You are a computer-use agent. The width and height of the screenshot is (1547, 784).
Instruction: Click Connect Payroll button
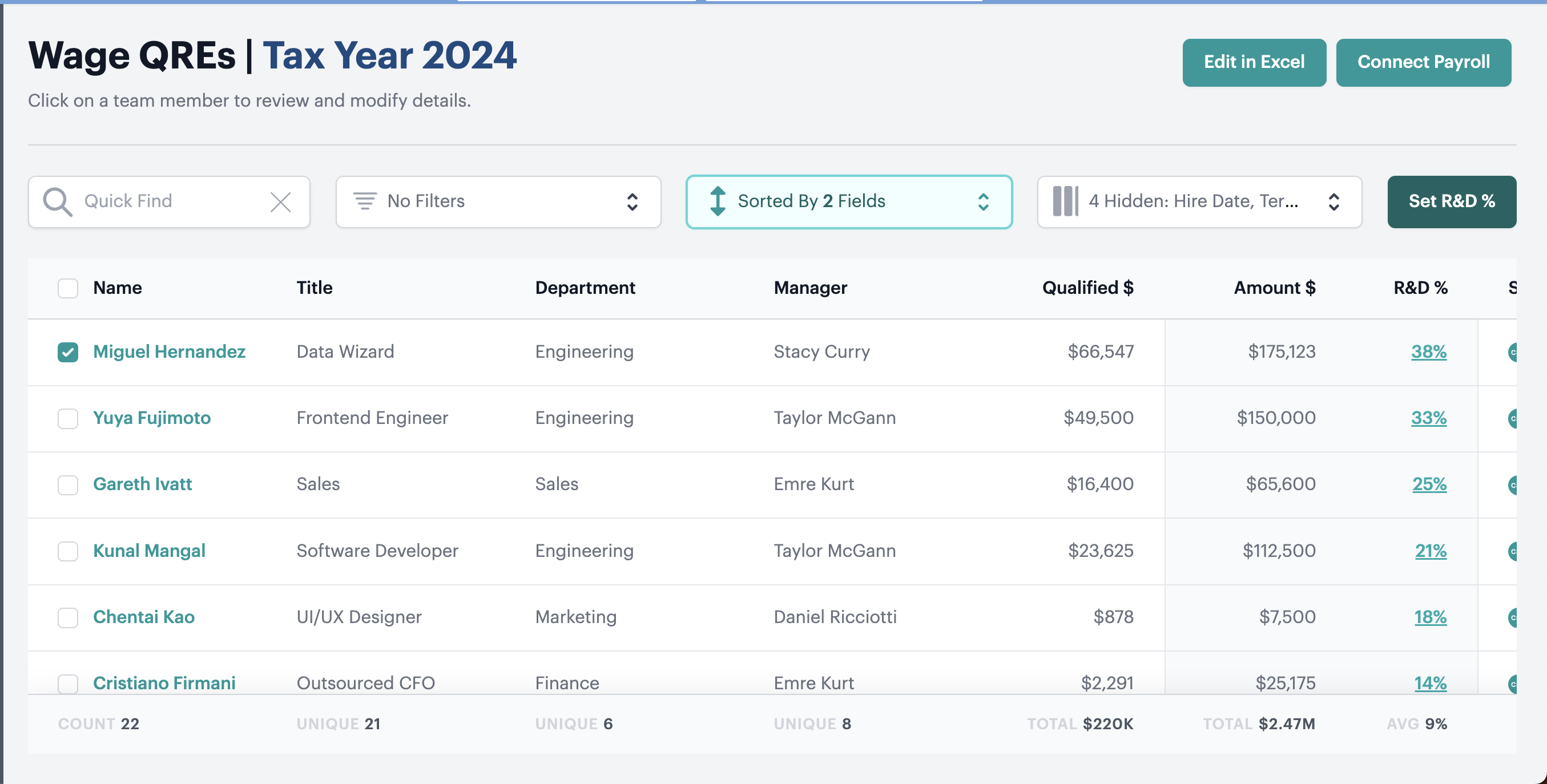pyautogui.click(x=1423, y=62)
